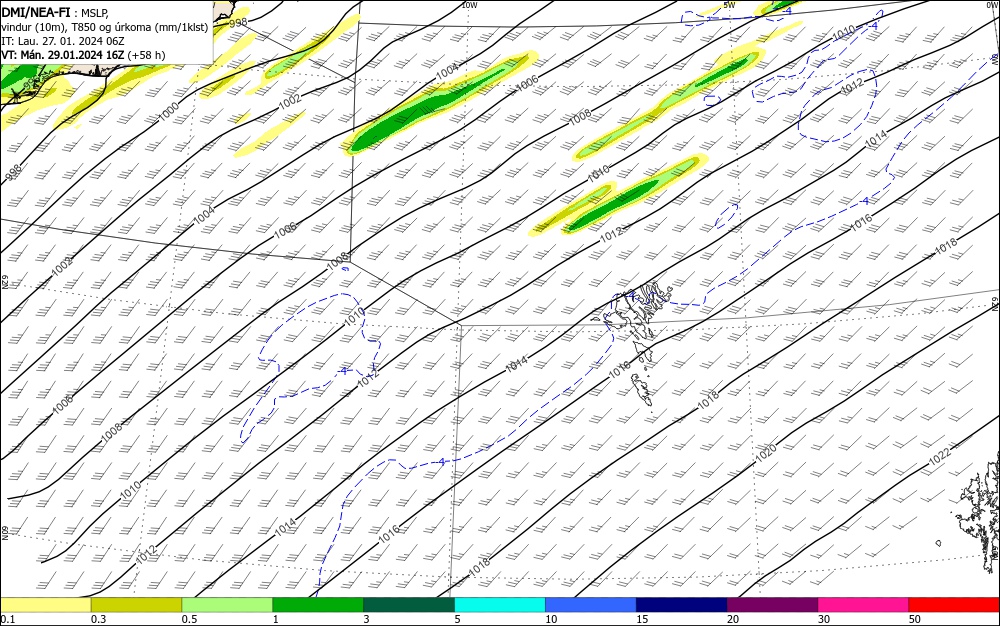The height and width of the screenshot is (626, 1000).
Task: Click the legend value "0.1"
Action: click(x=8, y=619)
